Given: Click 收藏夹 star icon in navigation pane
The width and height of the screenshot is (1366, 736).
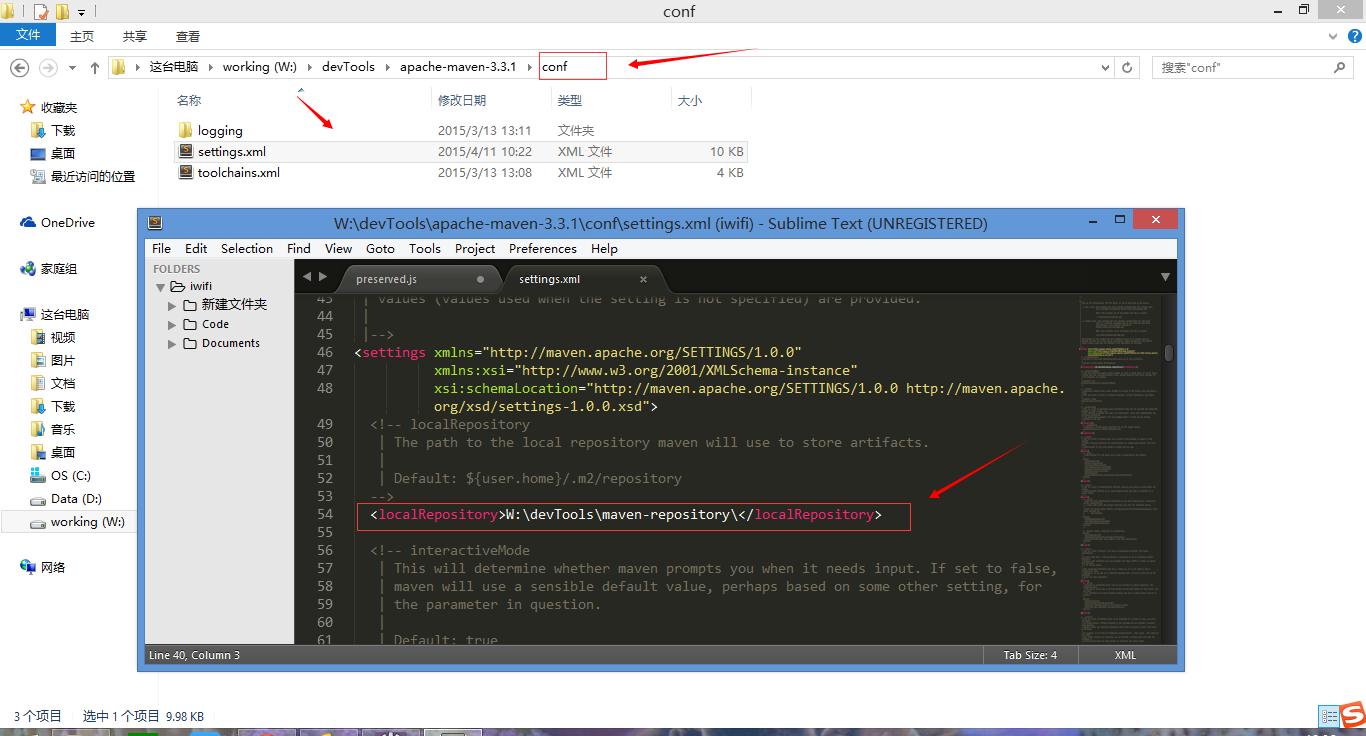Looking at the screenshot, I should point(27,107).
